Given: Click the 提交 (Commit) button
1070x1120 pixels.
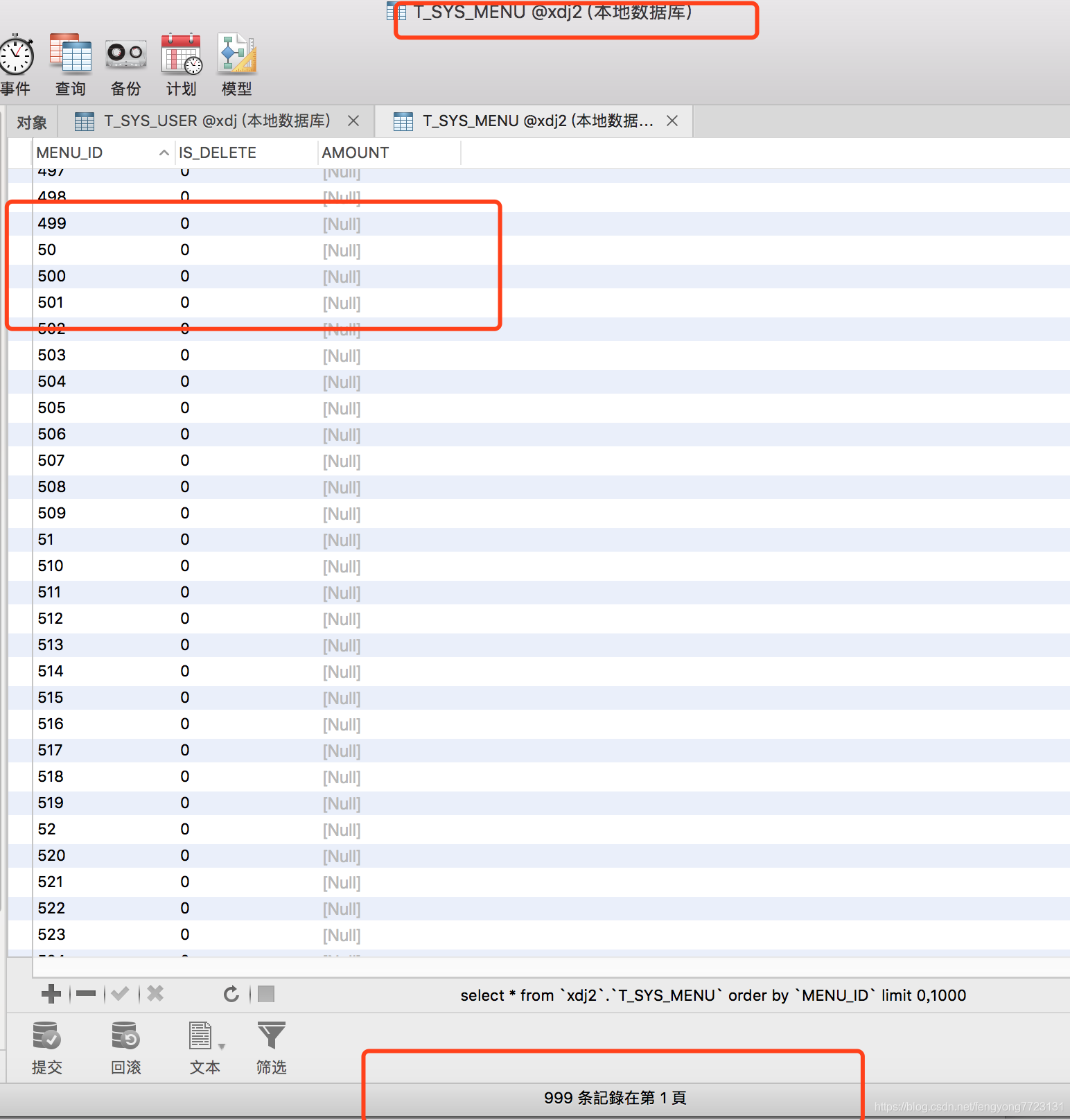Looking at the screenshot, I should coord(47,1047).
